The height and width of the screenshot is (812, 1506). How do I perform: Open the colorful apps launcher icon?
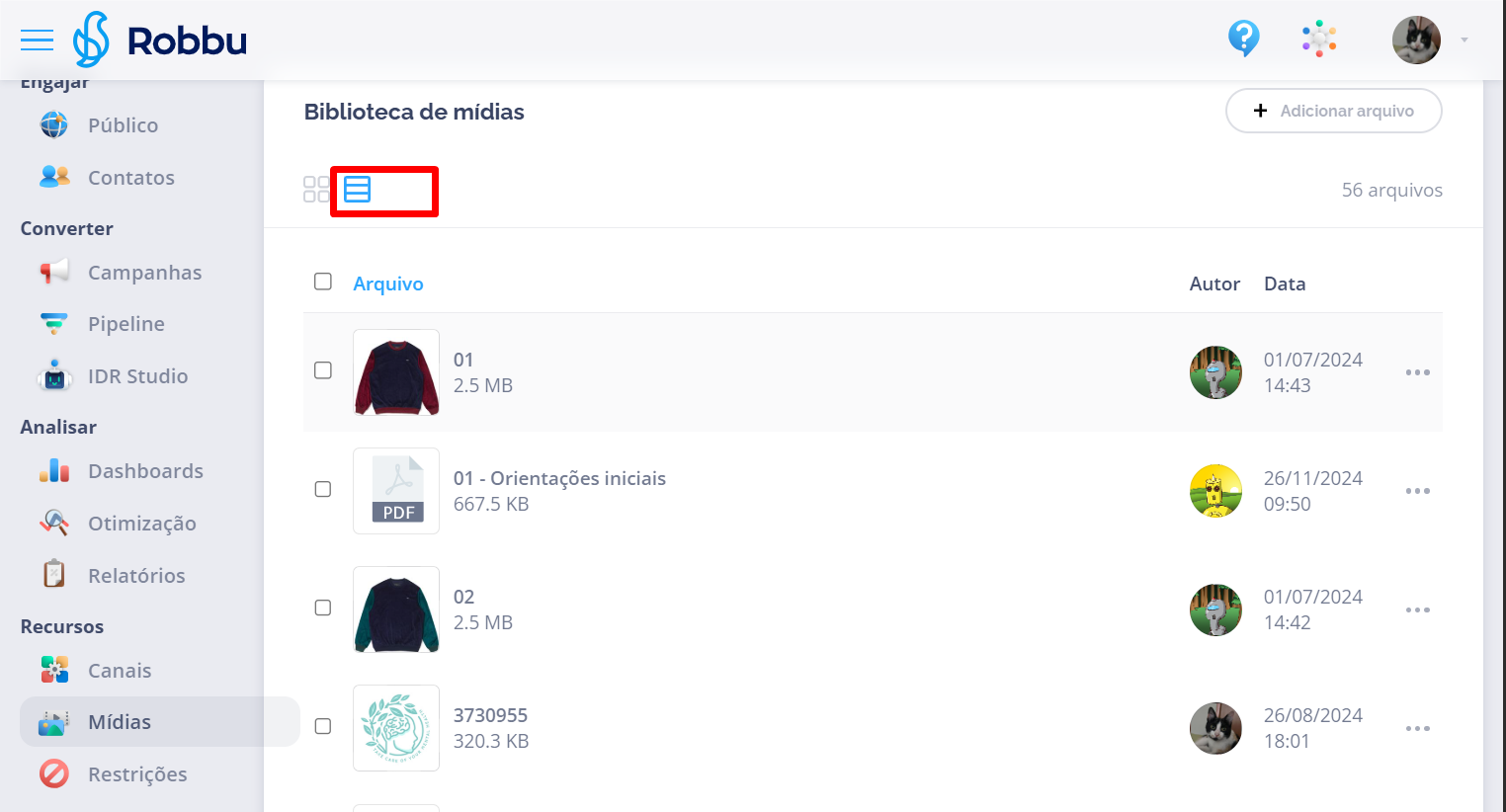point(1319,40)
